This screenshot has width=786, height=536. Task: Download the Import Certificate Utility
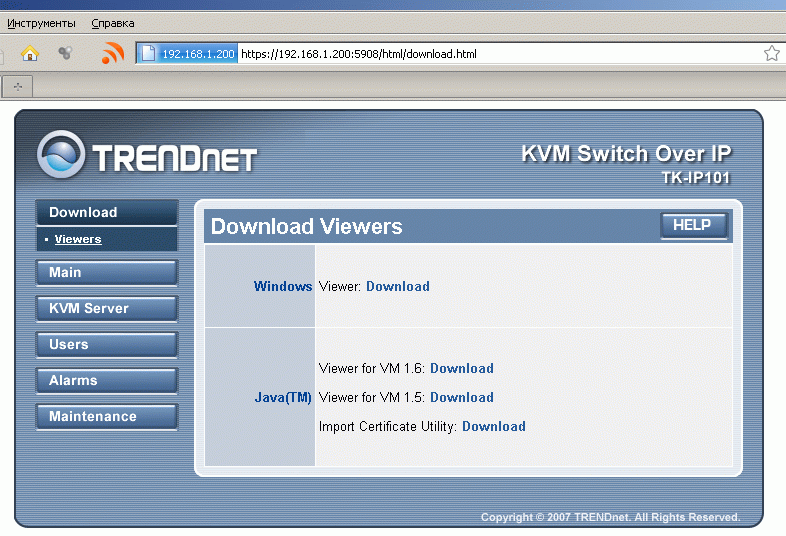(494, 427)
